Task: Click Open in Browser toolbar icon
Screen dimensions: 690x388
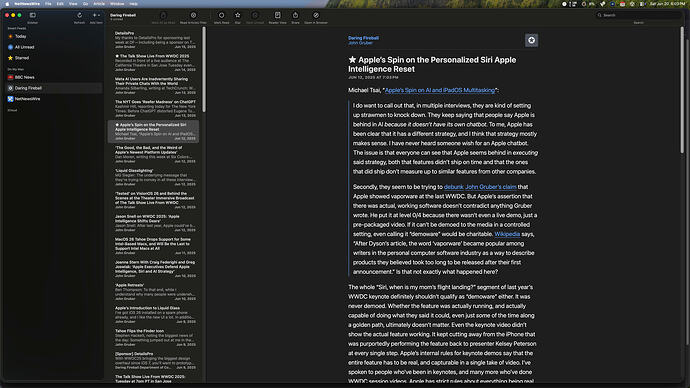Action: [316, 15]
